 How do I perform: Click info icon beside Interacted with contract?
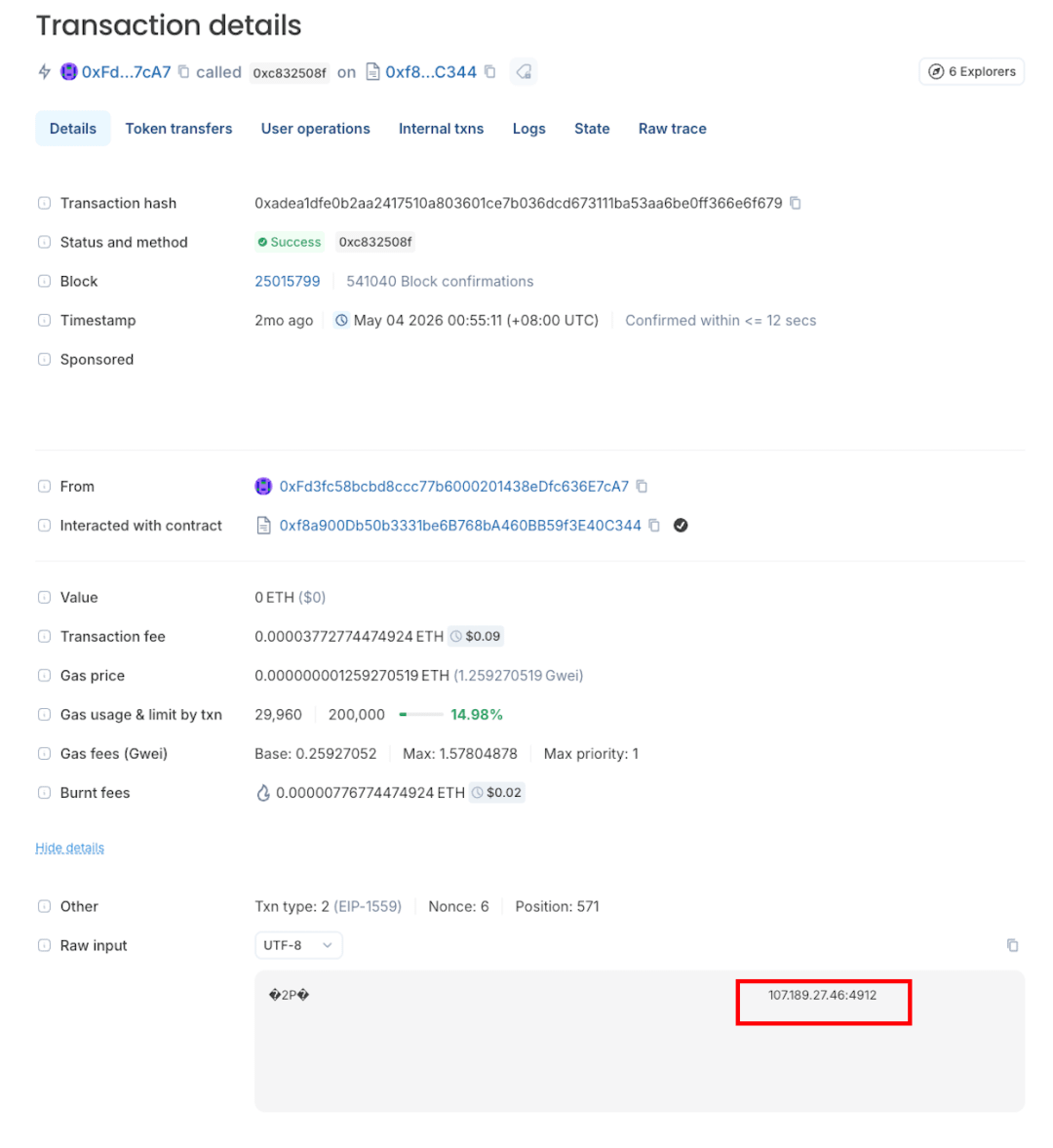pos(45,525)
